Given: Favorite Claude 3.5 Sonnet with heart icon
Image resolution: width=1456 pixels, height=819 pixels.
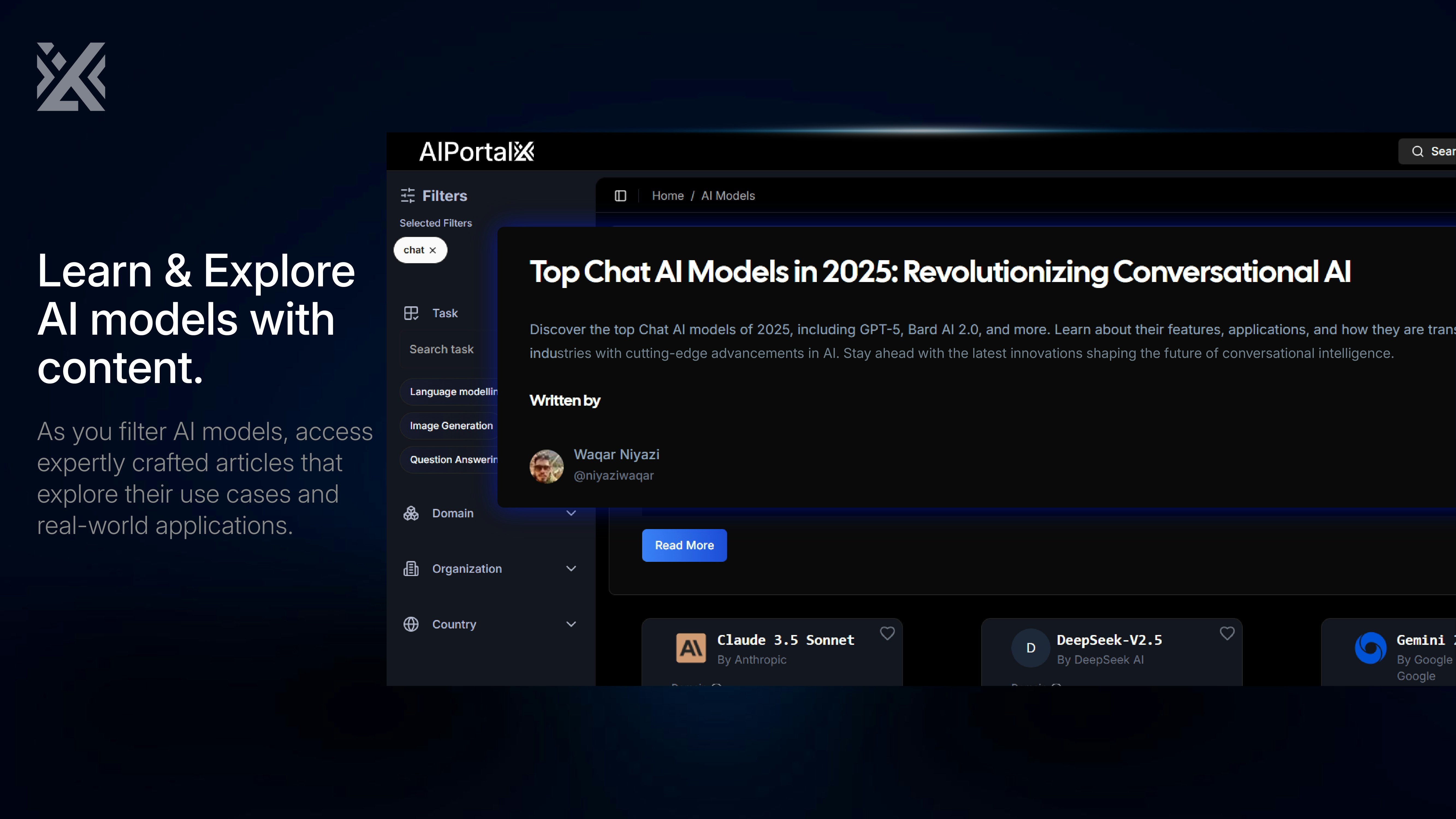Looking at the screenshot, I should (887, 633).
